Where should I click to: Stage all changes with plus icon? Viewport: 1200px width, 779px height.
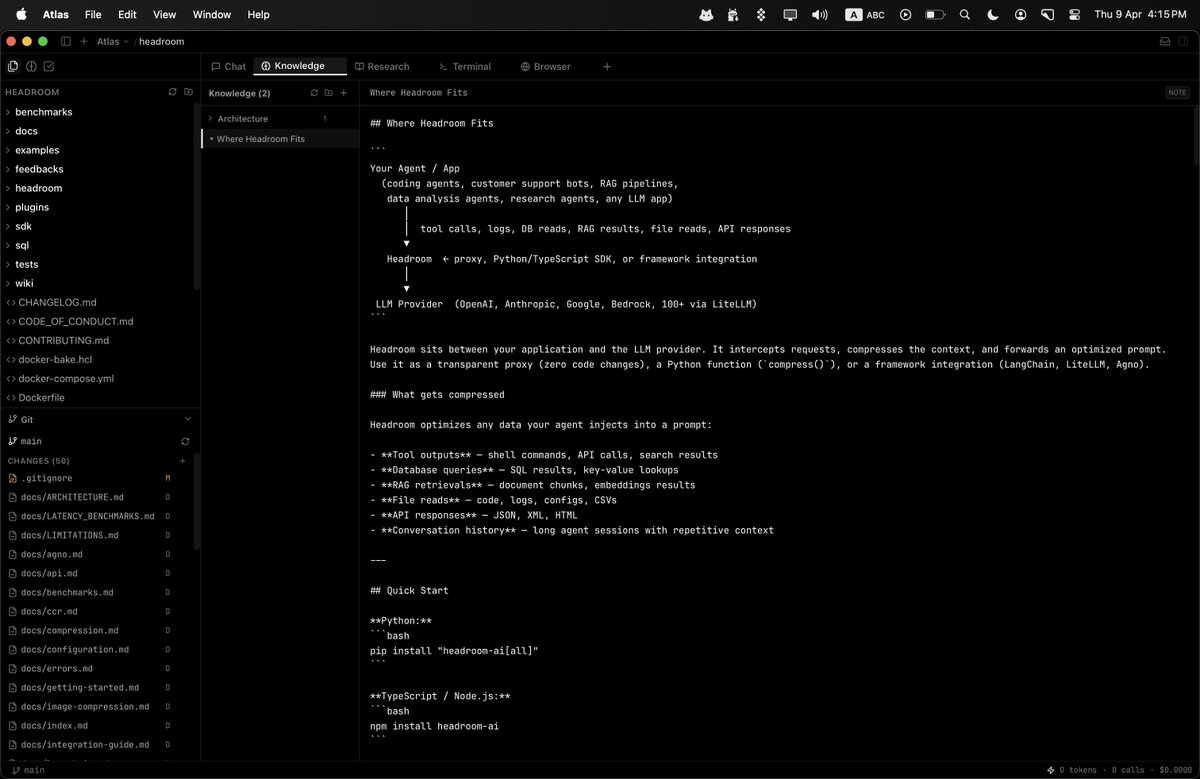(182, 461)
